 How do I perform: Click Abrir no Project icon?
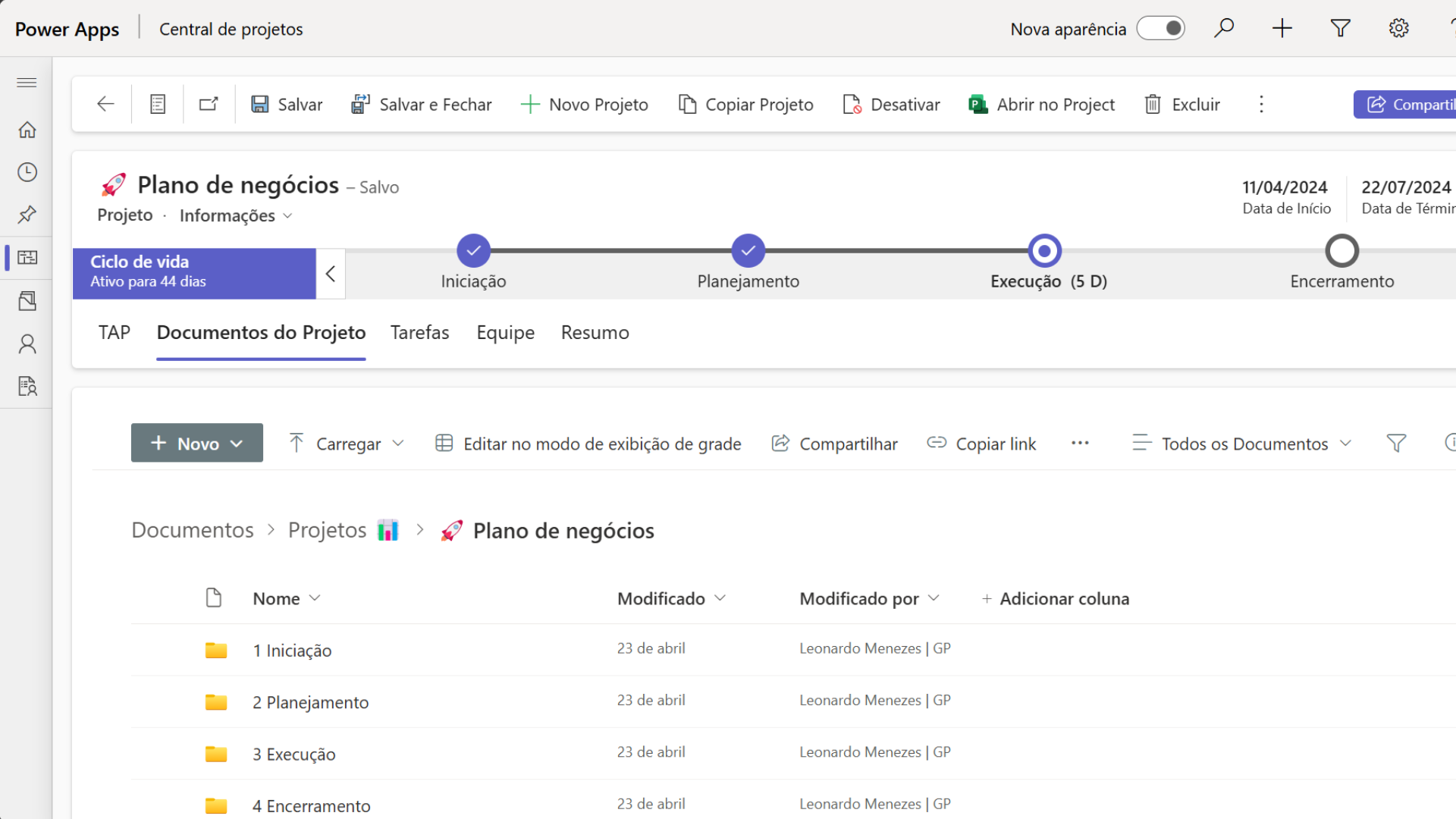point(978,104)
